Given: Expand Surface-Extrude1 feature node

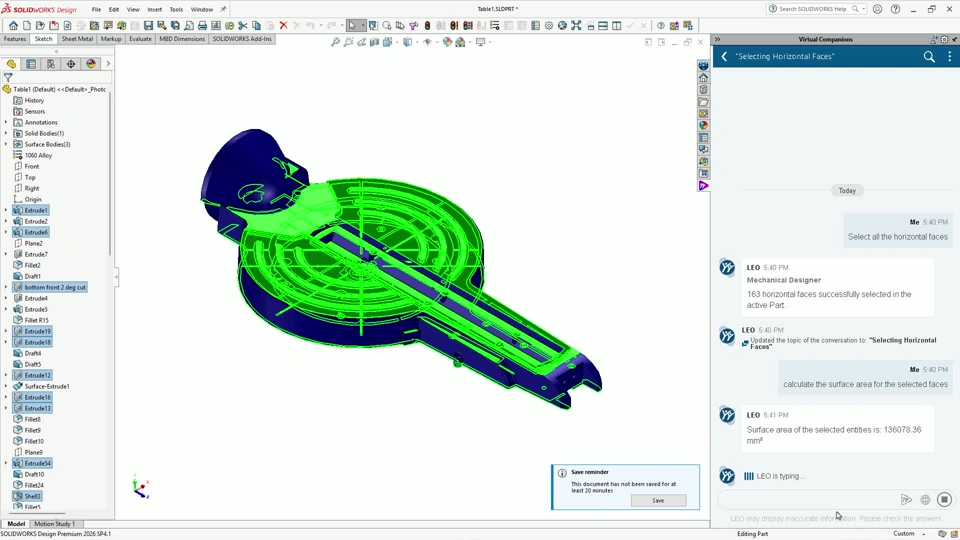Looking at the screenshot, I should pos(6,386).
